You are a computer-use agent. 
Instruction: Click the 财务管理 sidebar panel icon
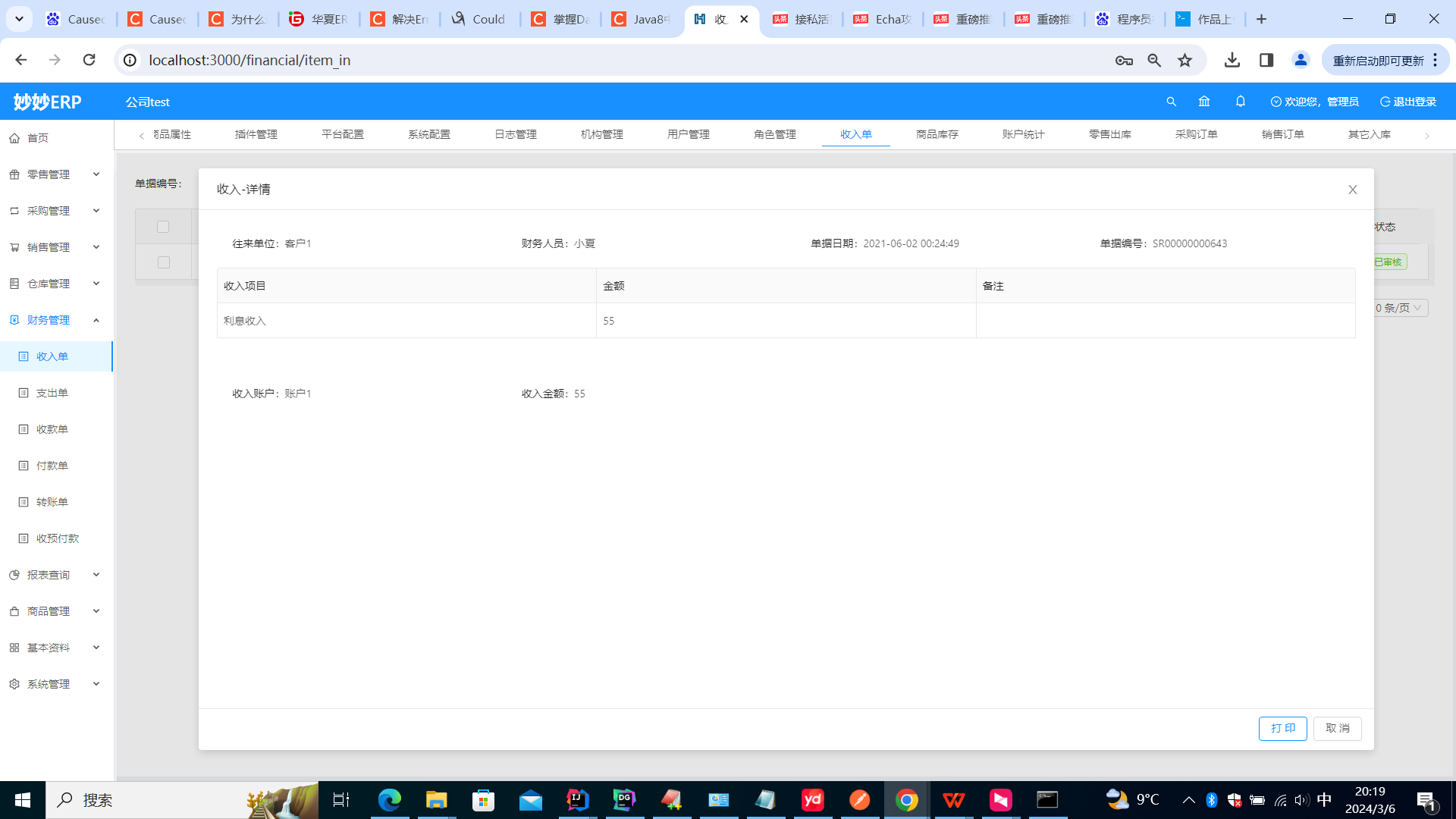[14, 319]
